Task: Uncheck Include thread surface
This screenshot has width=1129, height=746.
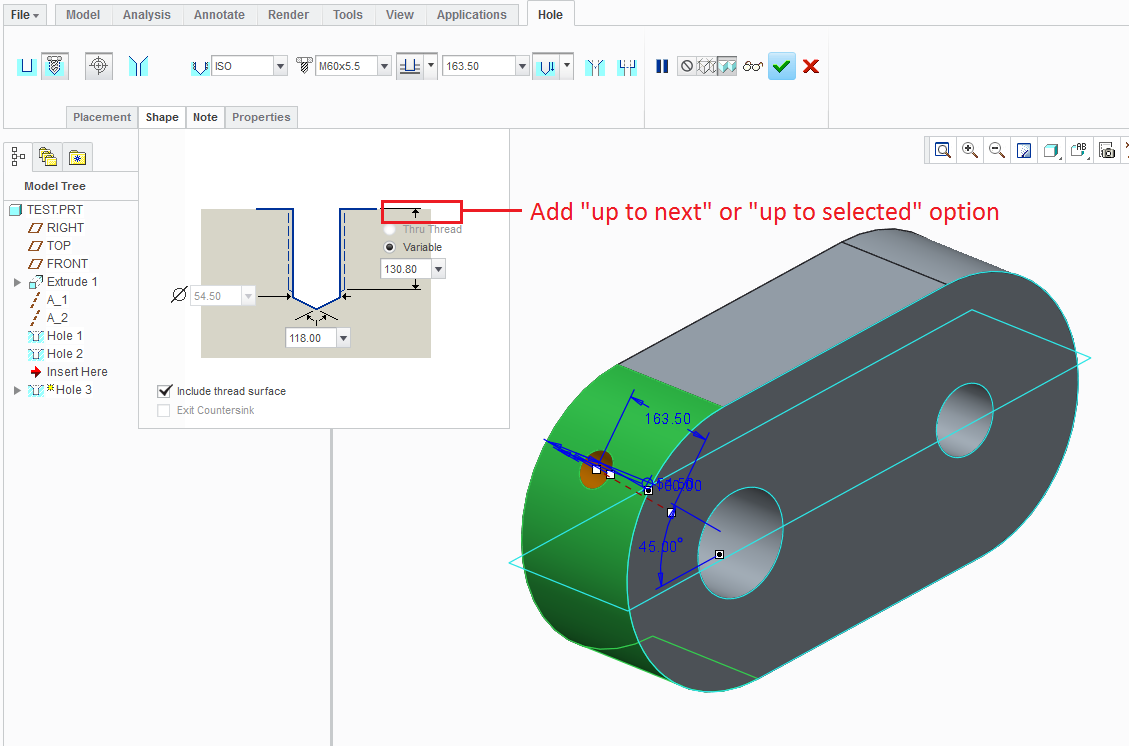Action: 165,391
